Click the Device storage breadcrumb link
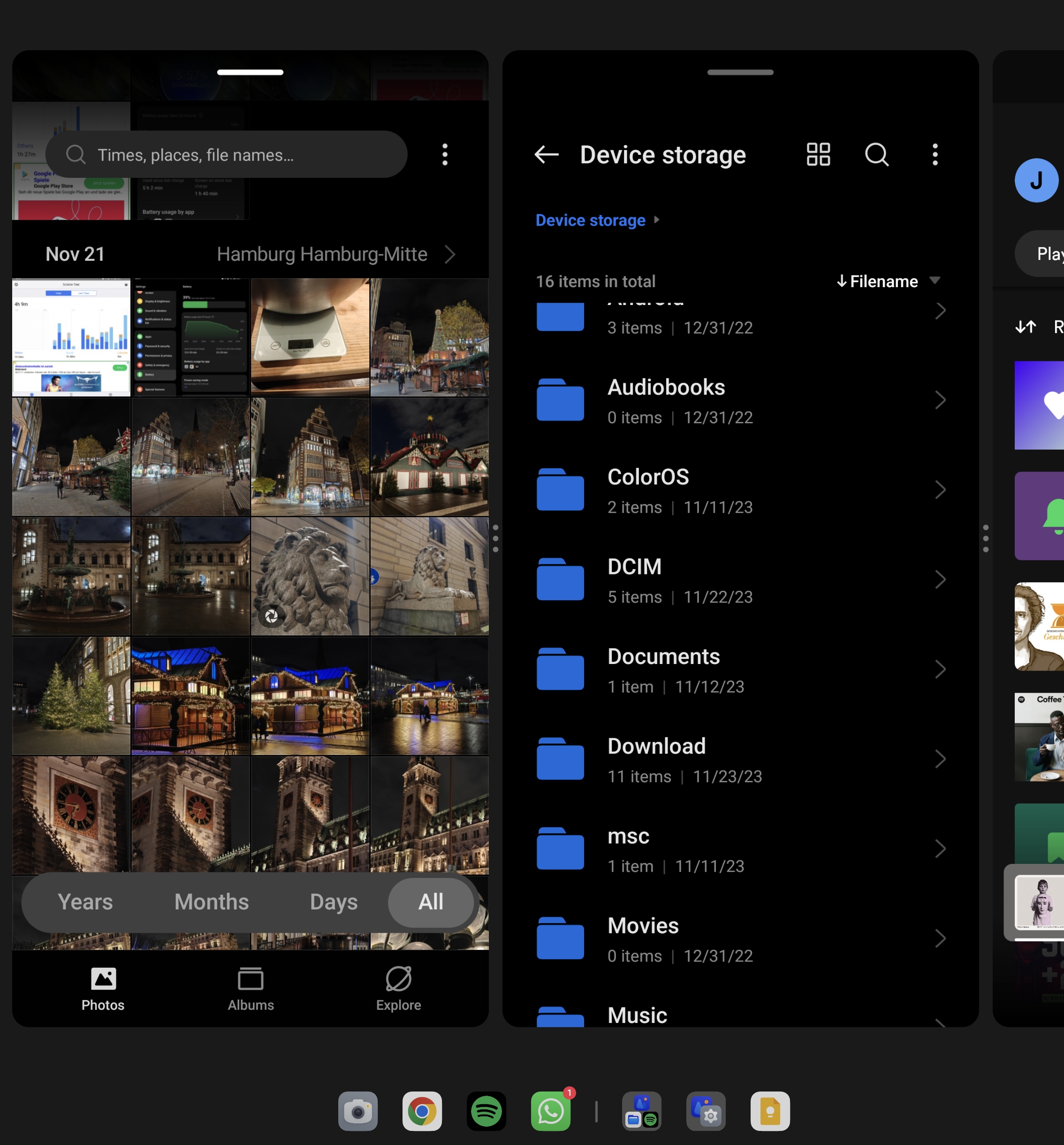The width and height of the screenshot is (1064, 1145). tap(590, 220)
